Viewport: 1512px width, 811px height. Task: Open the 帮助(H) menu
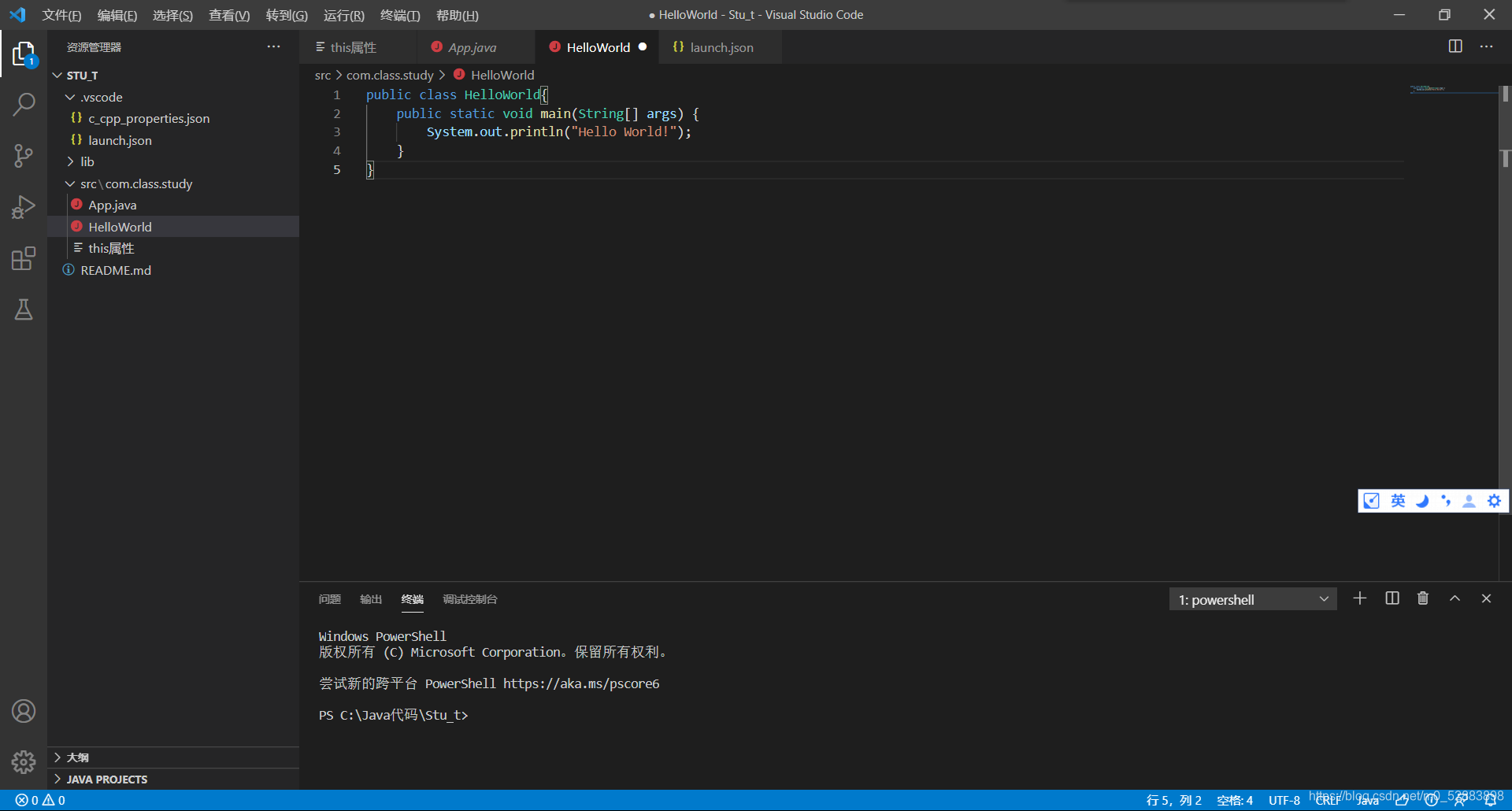pyautogui.click(x=458, y=15)
